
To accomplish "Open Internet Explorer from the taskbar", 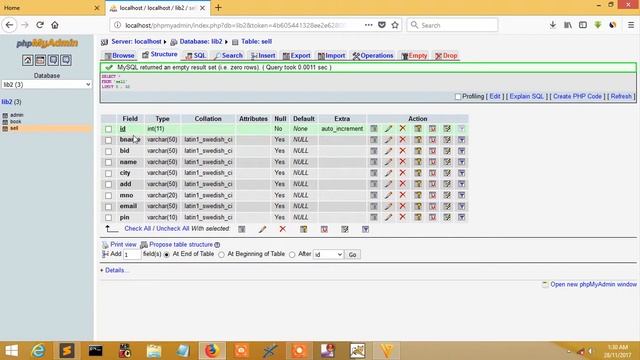I will pos(38,351).
